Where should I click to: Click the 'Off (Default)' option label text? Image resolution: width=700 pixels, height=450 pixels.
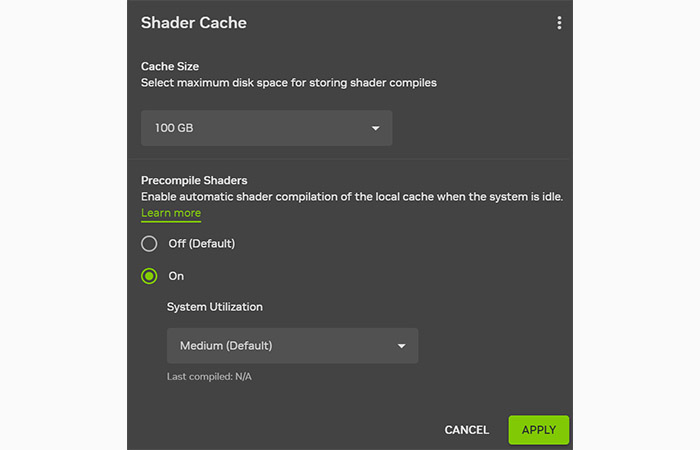(201, 243)
